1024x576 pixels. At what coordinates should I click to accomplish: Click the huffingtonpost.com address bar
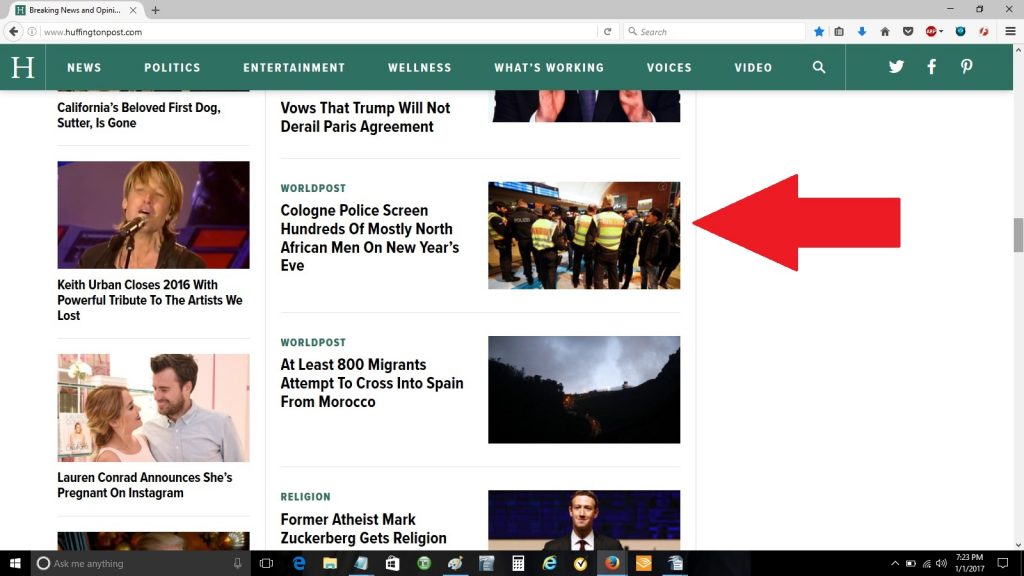[x=319, y=31]
